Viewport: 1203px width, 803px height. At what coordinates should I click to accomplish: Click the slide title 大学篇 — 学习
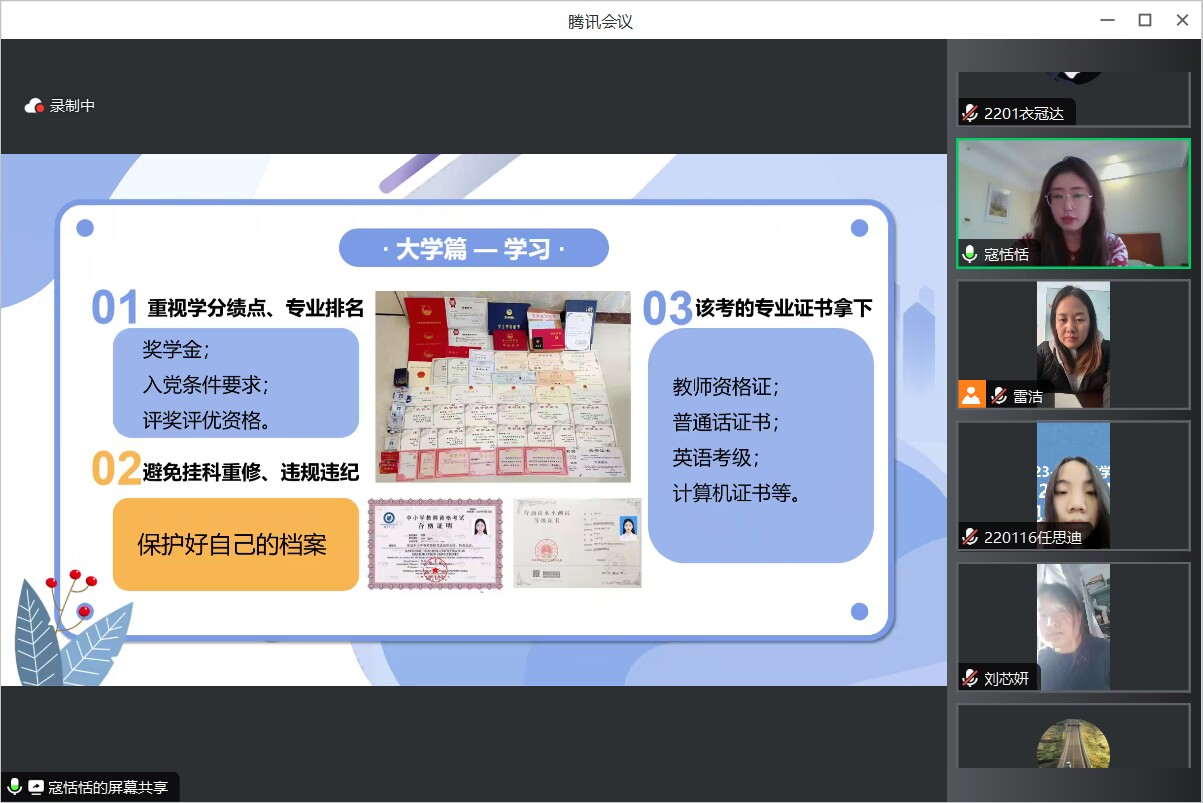tap(473, 249)
